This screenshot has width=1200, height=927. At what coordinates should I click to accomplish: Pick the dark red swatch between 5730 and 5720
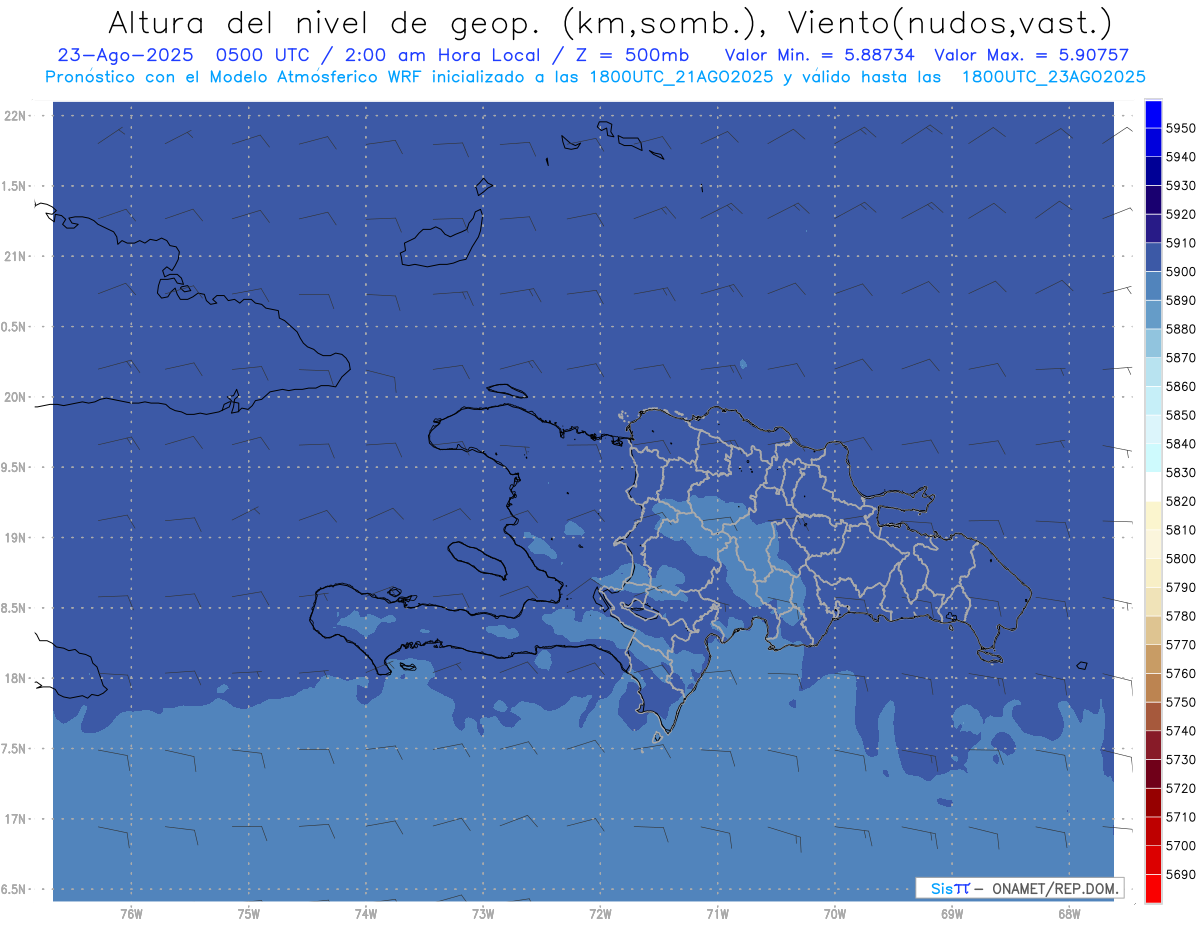1153,774
